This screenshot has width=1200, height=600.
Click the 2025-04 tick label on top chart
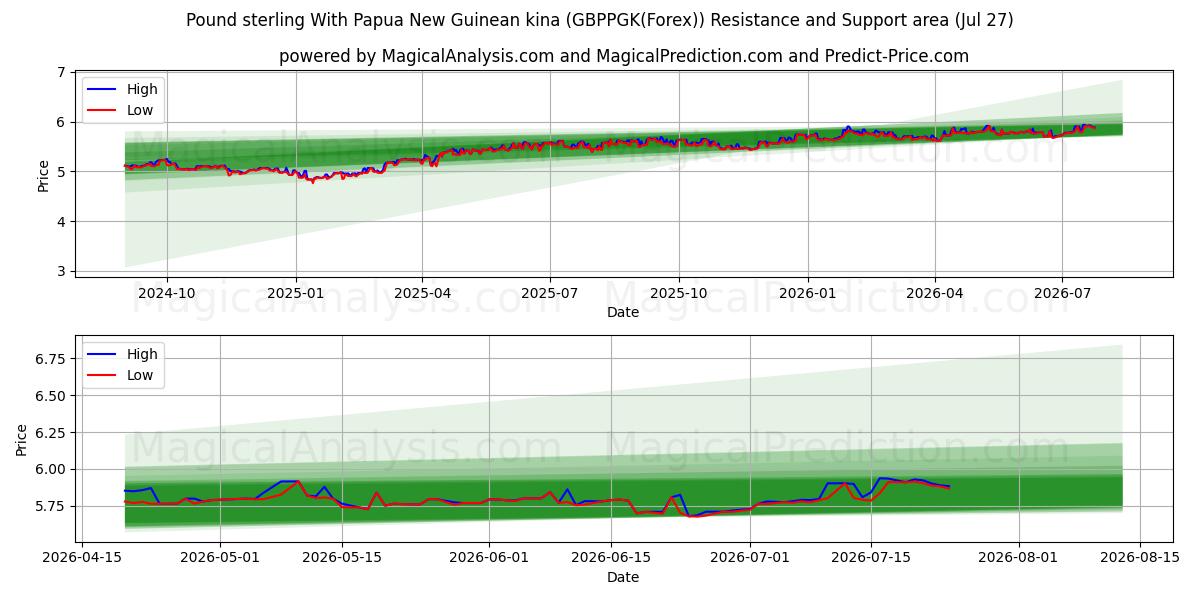tap(422, 293)
